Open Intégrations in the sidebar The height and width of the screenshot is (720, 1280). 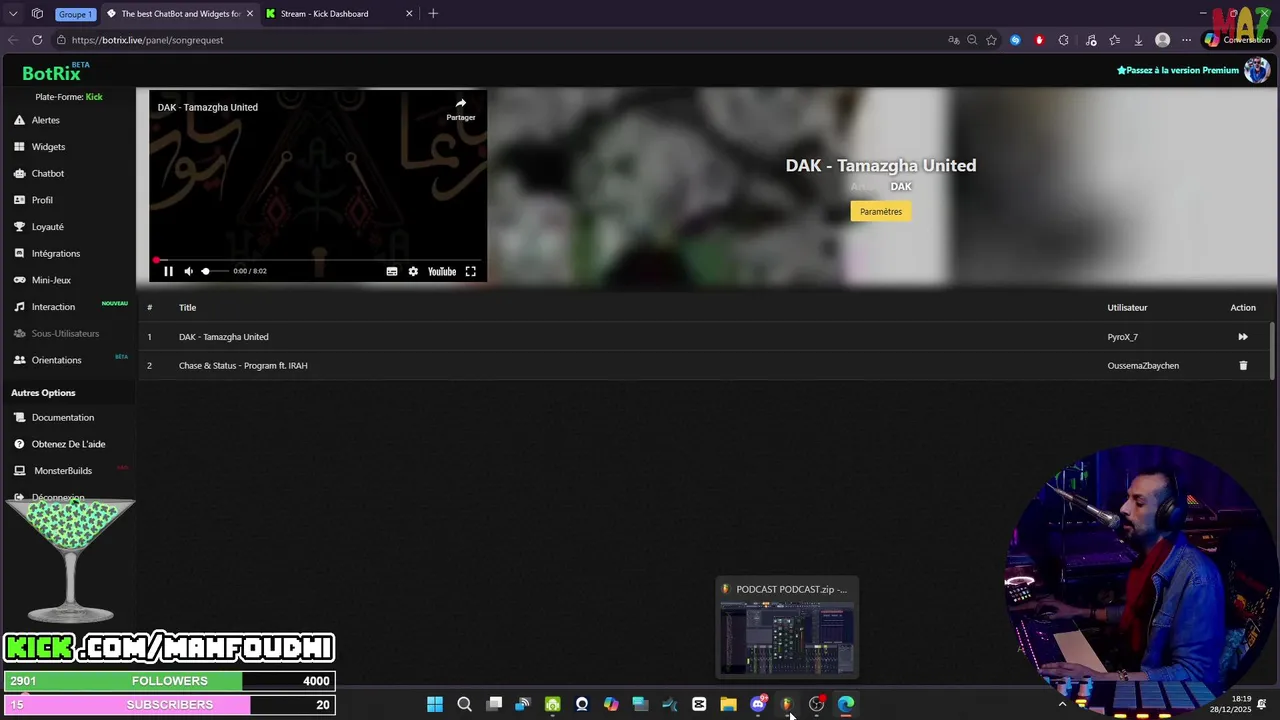tap(55, 254)
